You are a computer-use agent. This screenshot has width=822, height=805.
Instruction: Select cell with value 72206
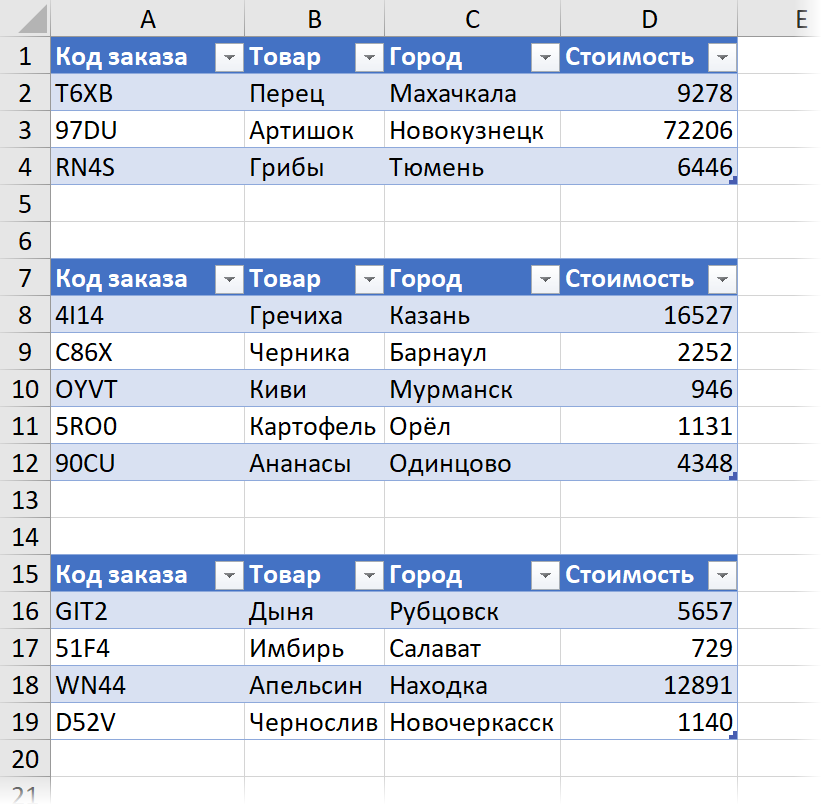click(x=649, y=130)
